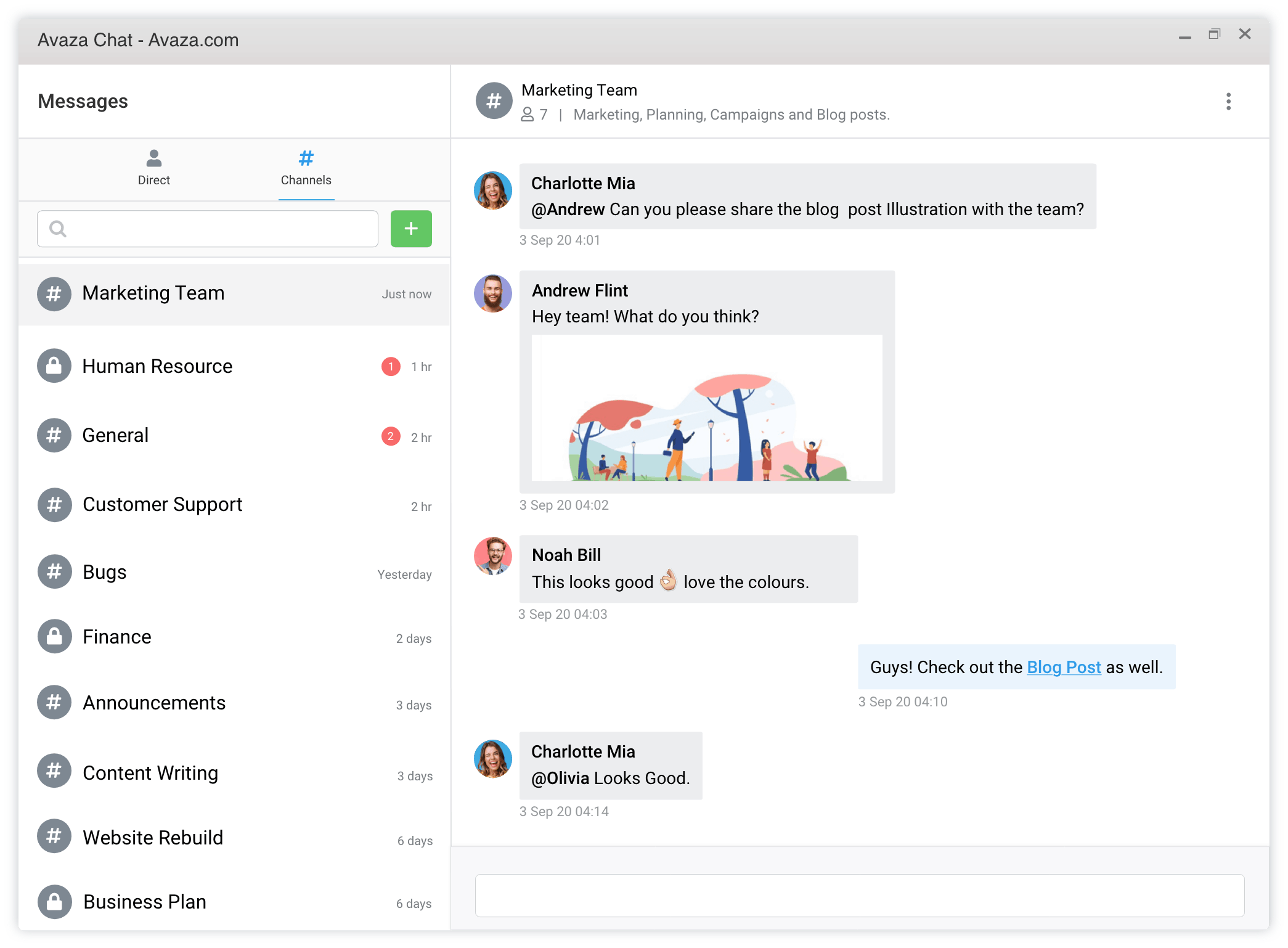Open the channel options three-dot menu
Image resolution: width=1288 pixels, height=948 pixels.
tap(1228, 100)
